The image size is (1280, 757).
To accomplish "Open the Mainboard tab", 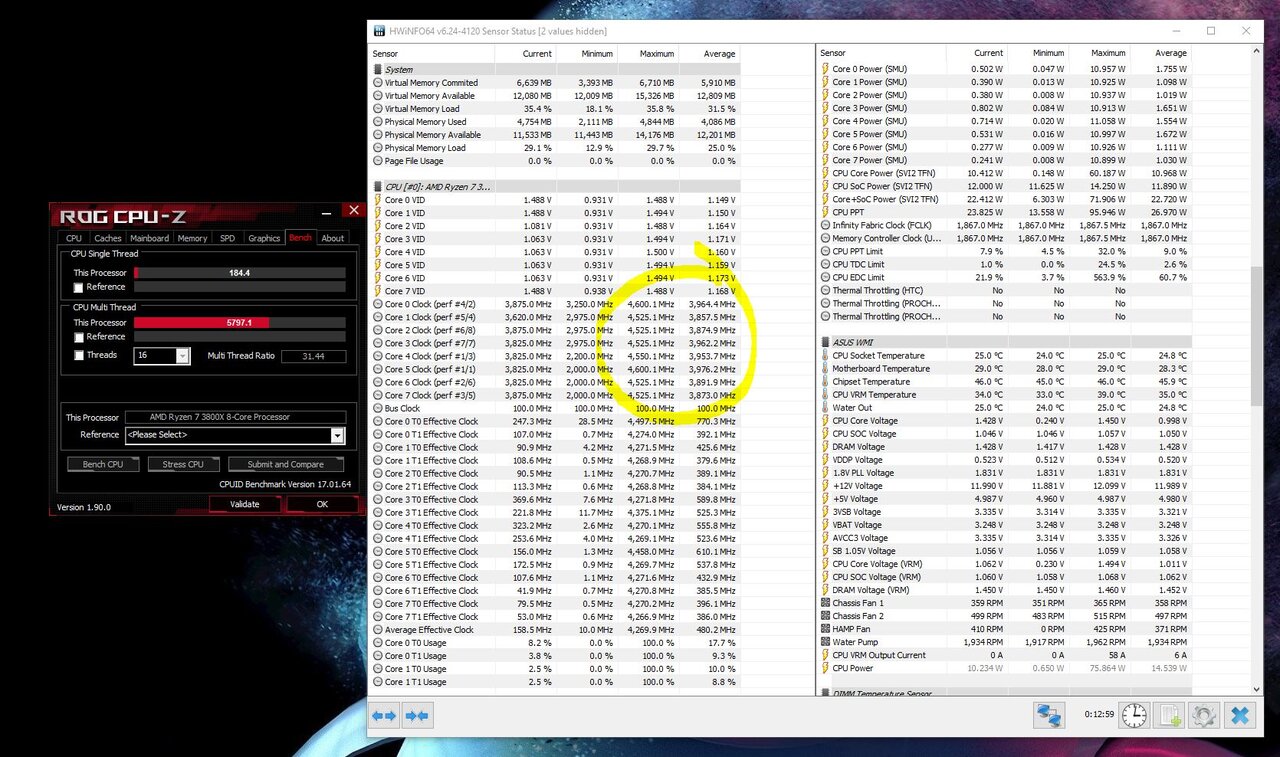I will coord(149,238).
